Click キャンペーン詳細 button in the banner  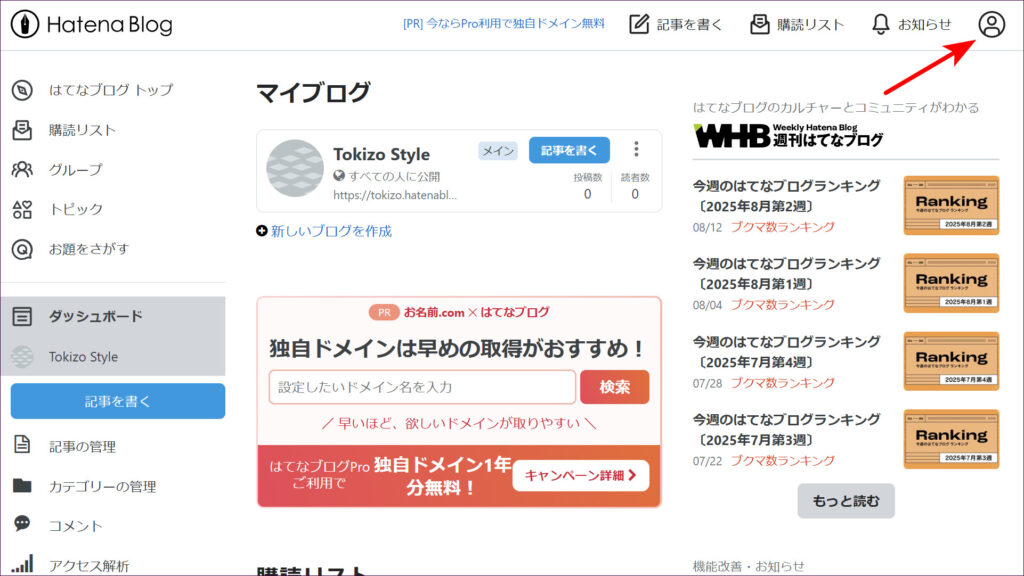(580, 476)
